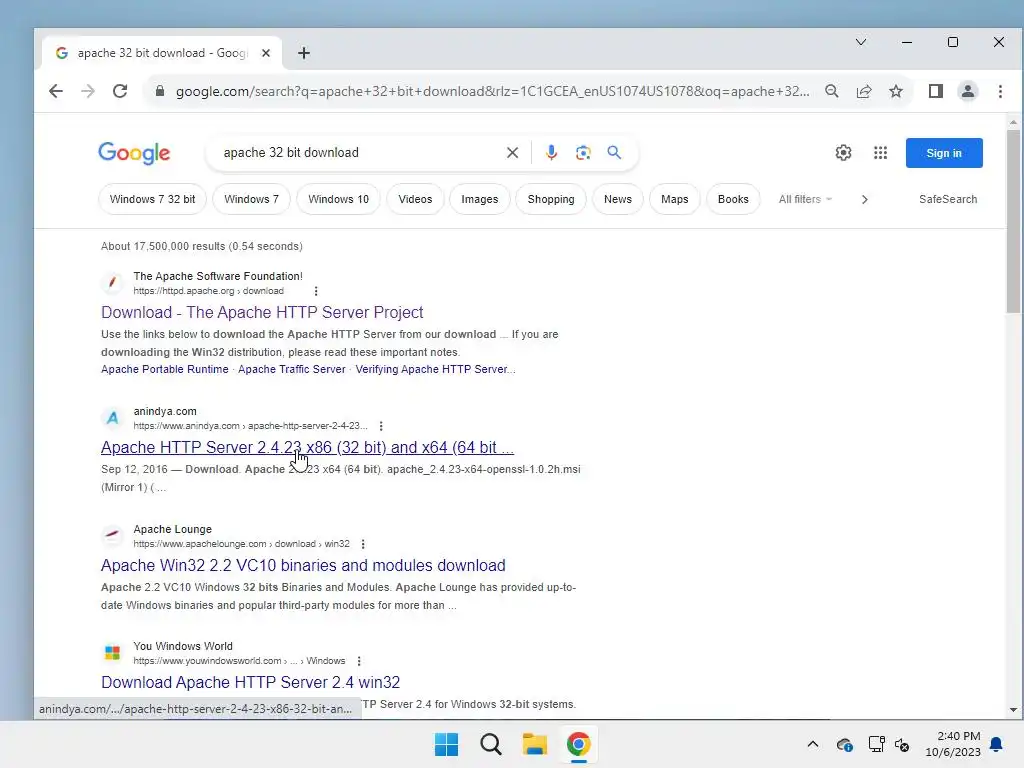Open more options for Apache Lounge result

point(363,544)
